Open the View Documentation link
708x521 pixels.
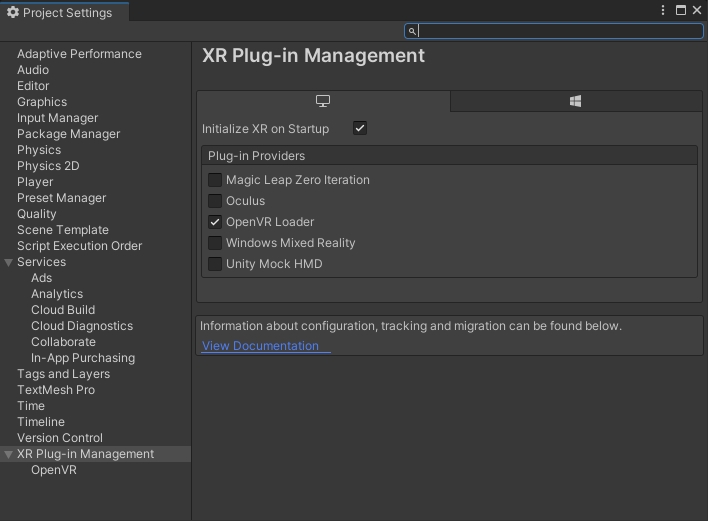(x=260, y=346)
